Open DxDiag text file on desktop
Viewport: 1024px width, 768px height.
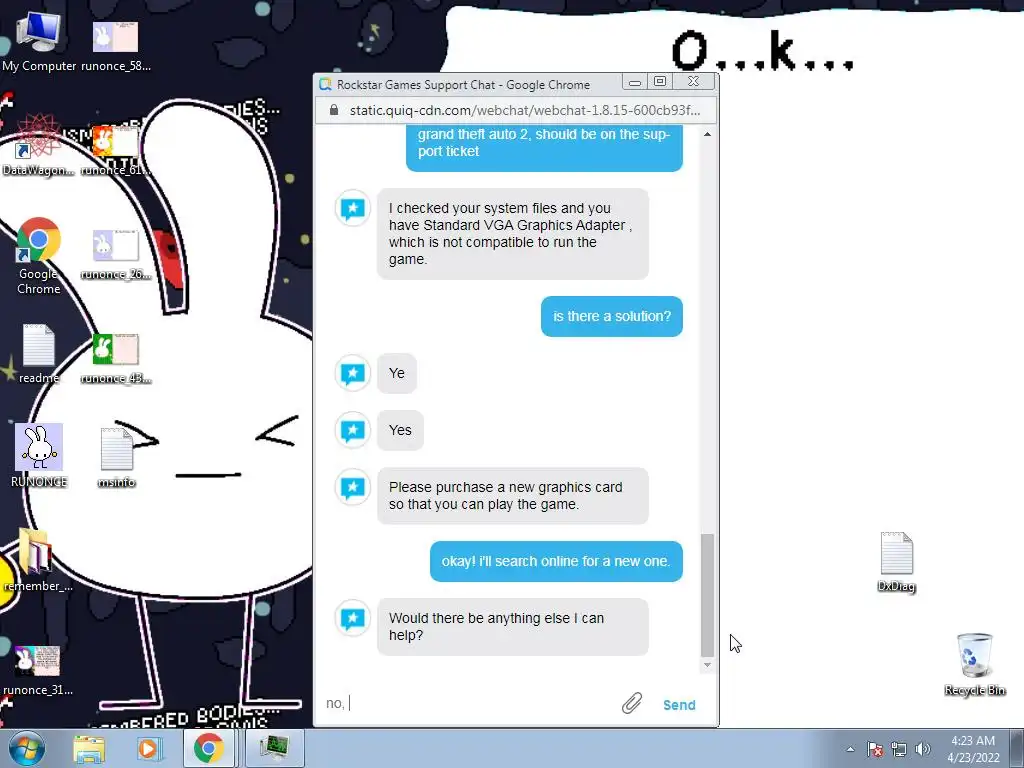[x=896, y=562]
